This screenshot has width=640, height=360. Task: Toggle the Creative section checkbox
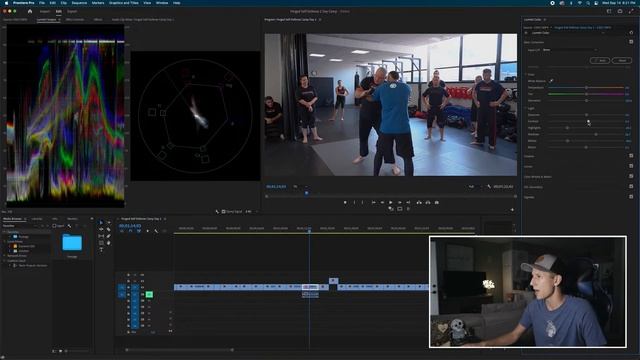[631, 156]
